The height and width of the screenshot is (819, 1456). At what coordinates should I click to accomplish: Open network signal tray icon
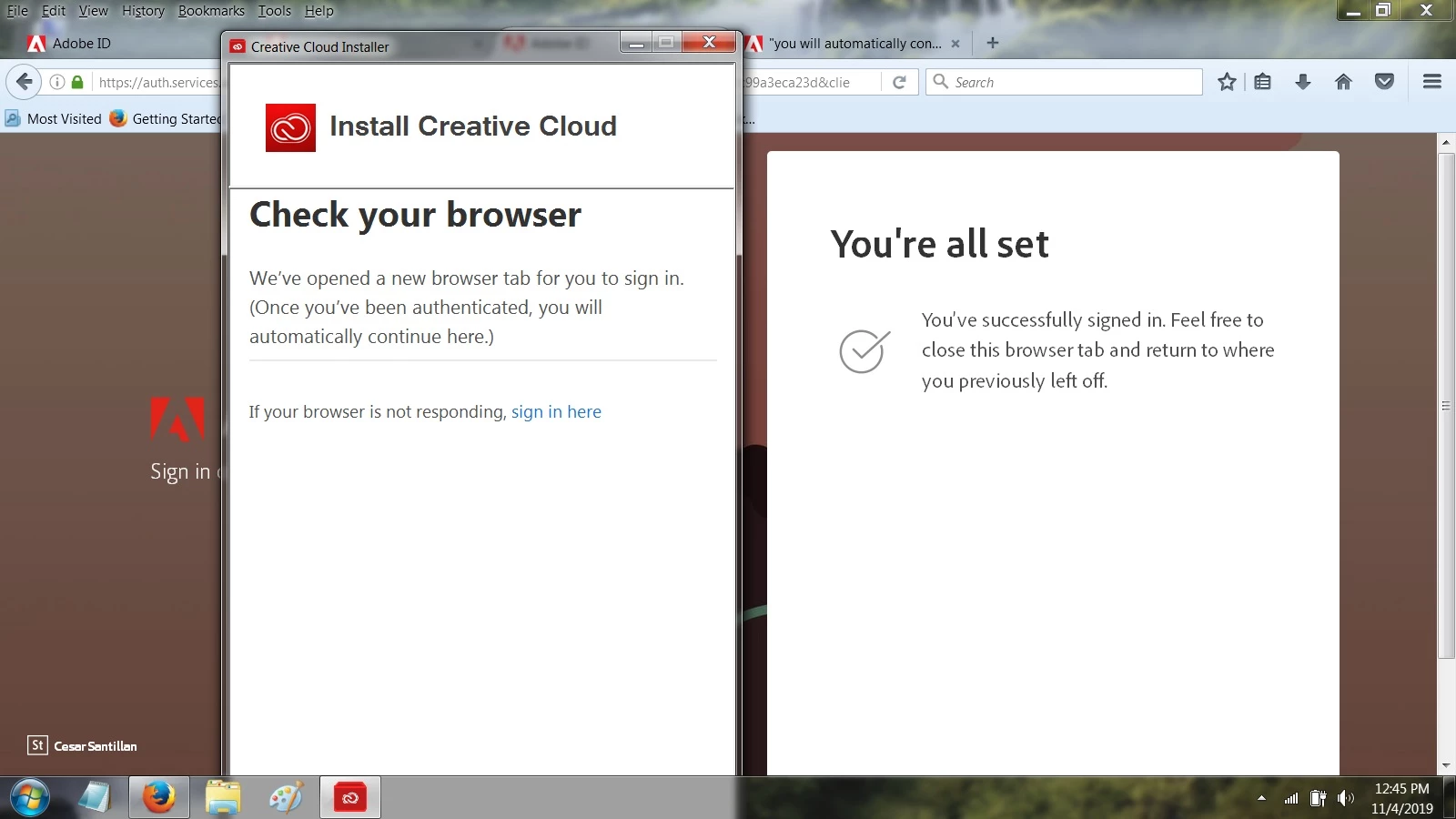coord(1291,798)
